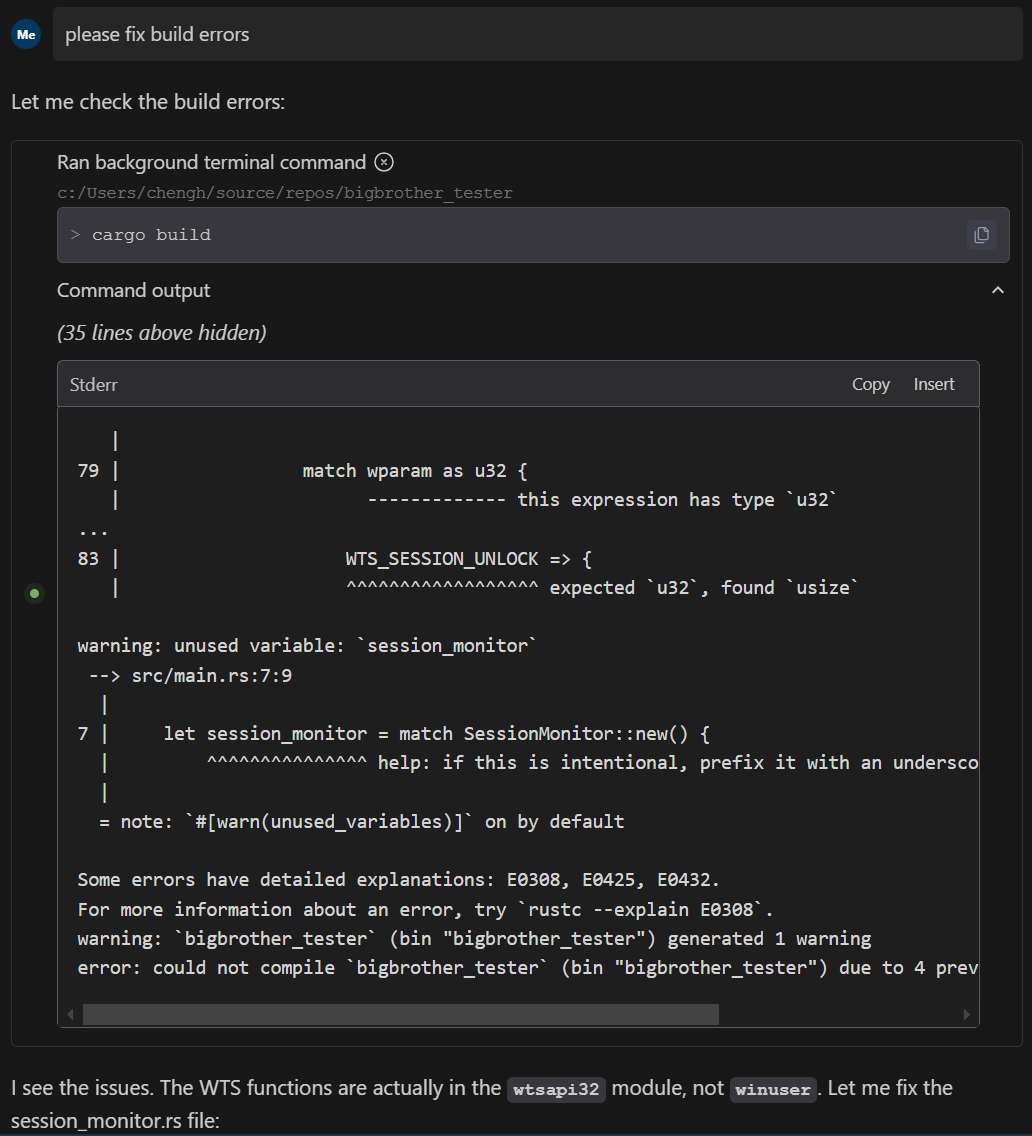Click the 'cargo build' command text
Screen dimensions: 1032x1136
pyautogui.click(x=151, y=235)
